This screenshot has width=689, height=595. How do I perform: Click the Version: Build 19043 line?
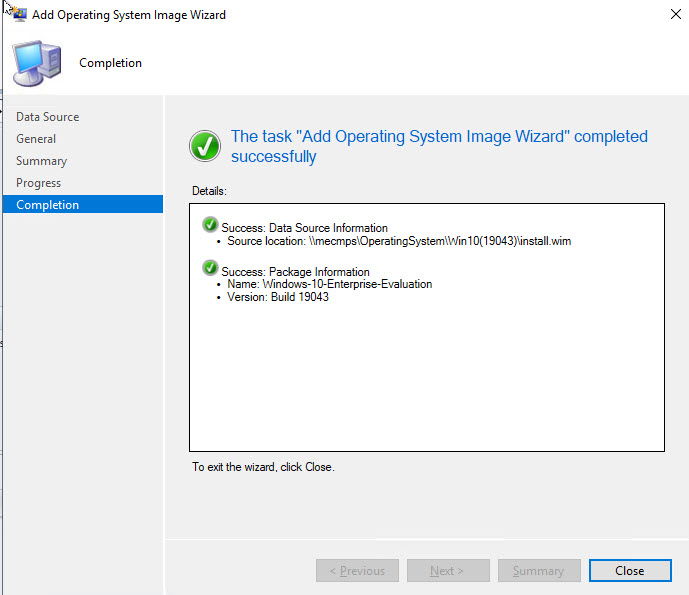(278, 297)
